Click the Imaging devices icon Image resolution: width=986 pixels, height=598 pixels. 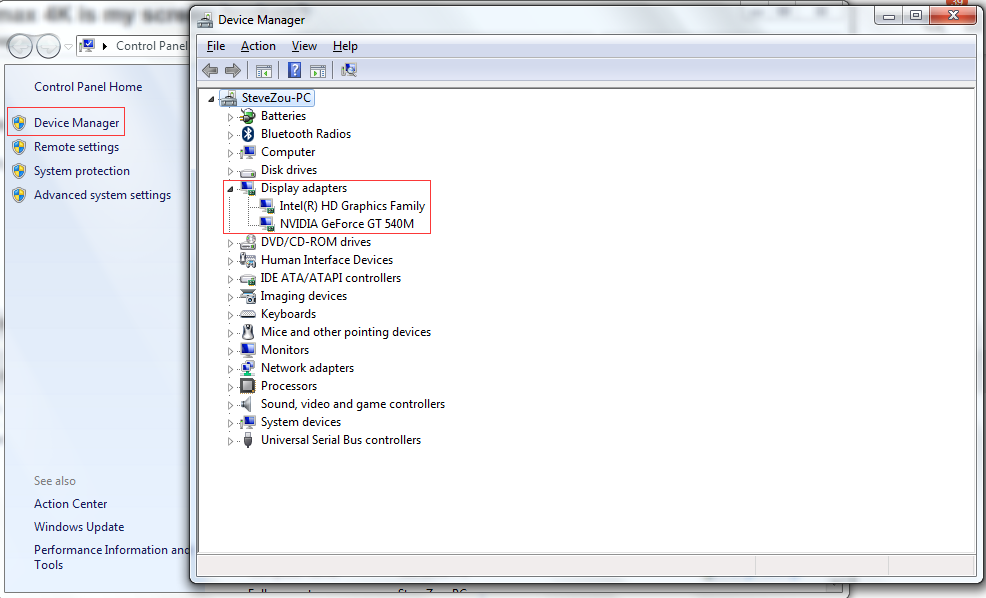click(x=248, y=296)
